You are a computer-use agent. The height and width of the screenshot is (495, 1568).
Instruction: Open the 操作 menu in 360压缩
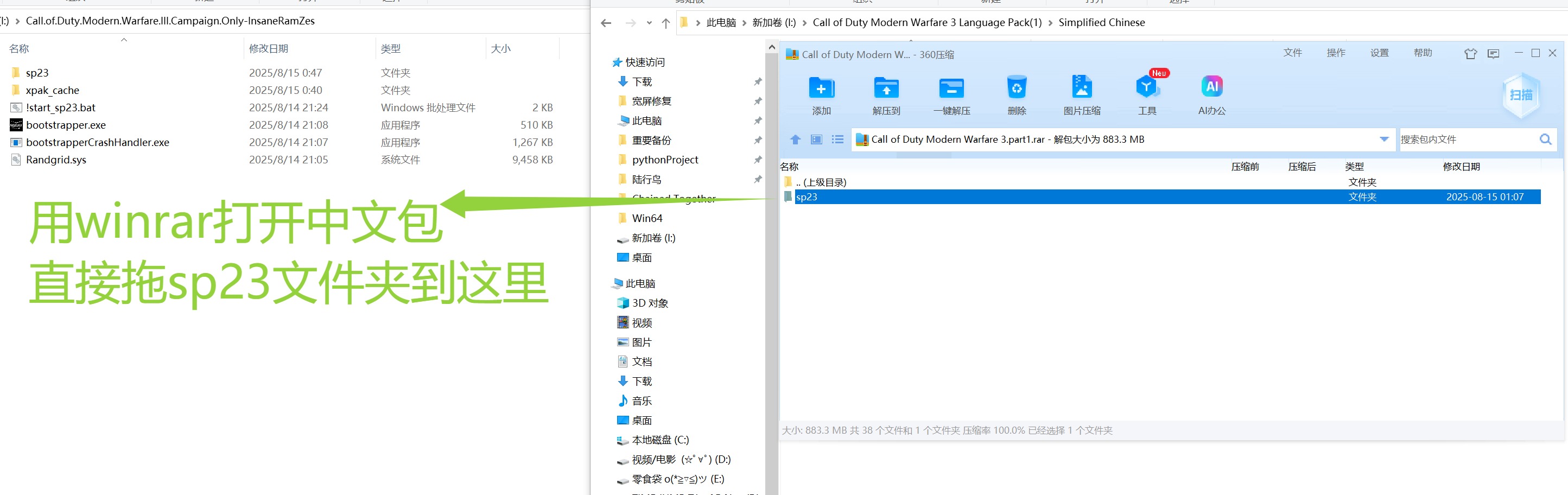click(x=1336, y=53)
